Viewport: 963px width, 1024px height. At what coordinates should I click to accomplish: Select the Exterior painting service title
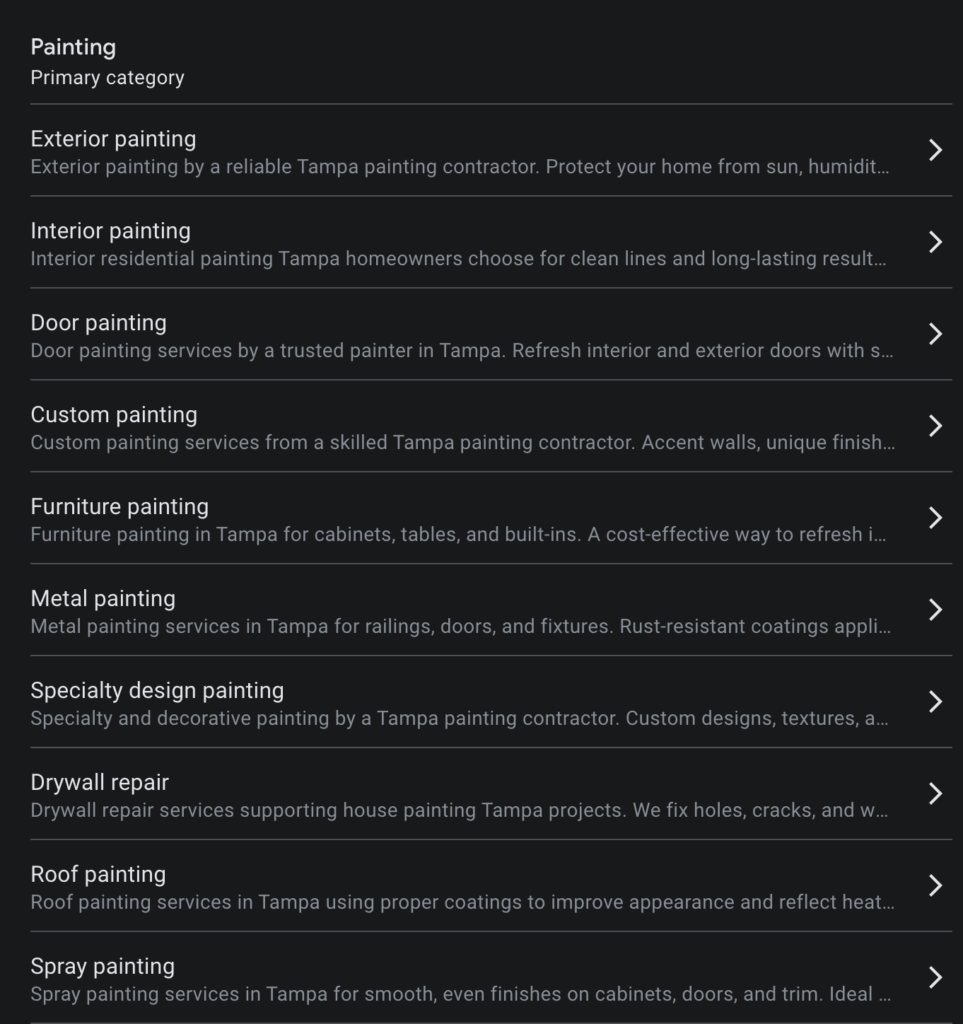point(113,139)
